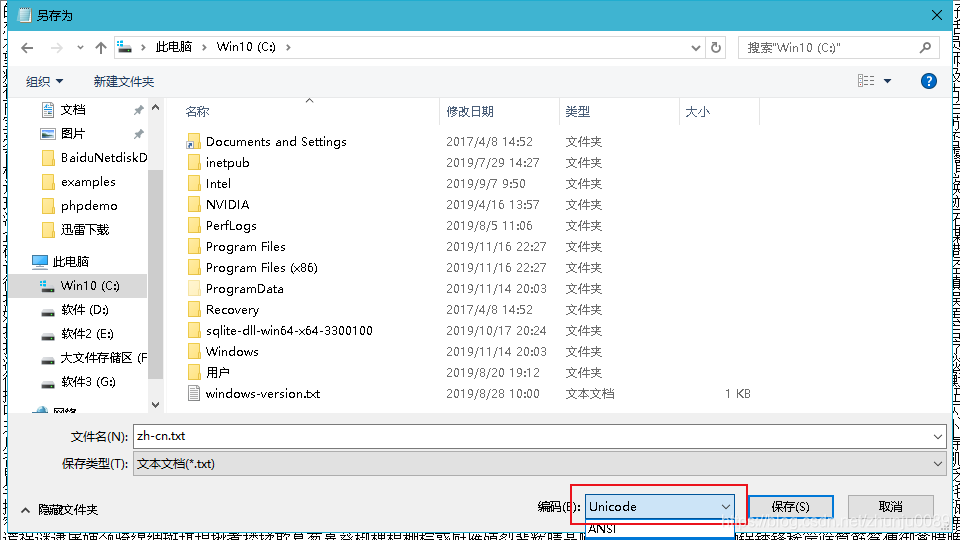Viewport: 960px width, 540px height.
Task: Expand chevron after 此电脑 breadcrumb
Action: (x=204, y=47)
